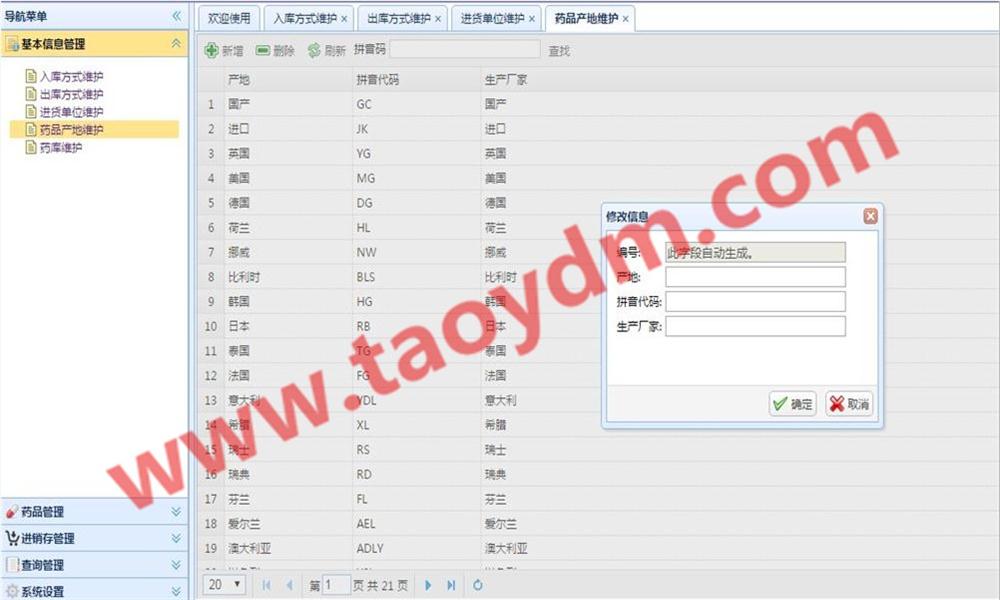This screenshot has height=600, width=1000.
Task: Cancel the dialog with 取消 button
Action: pyautogui.click(x=849, y=404)
